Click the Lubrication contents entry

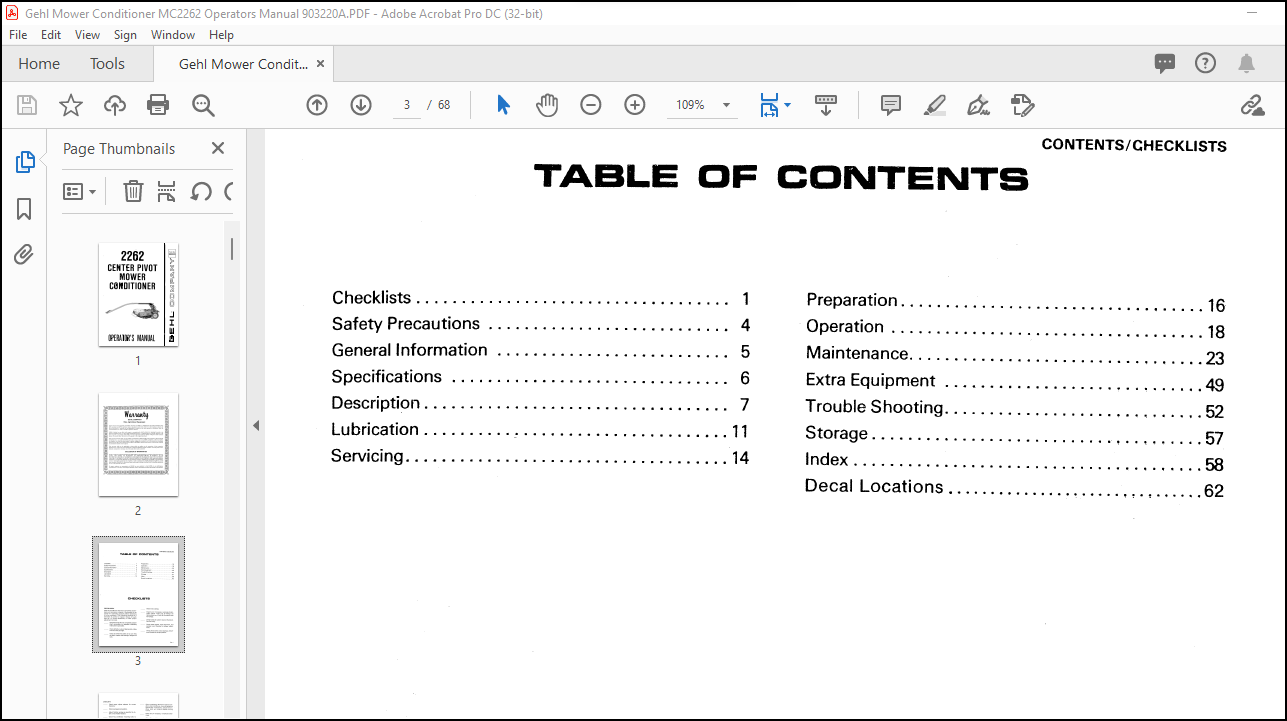[540, 430]
